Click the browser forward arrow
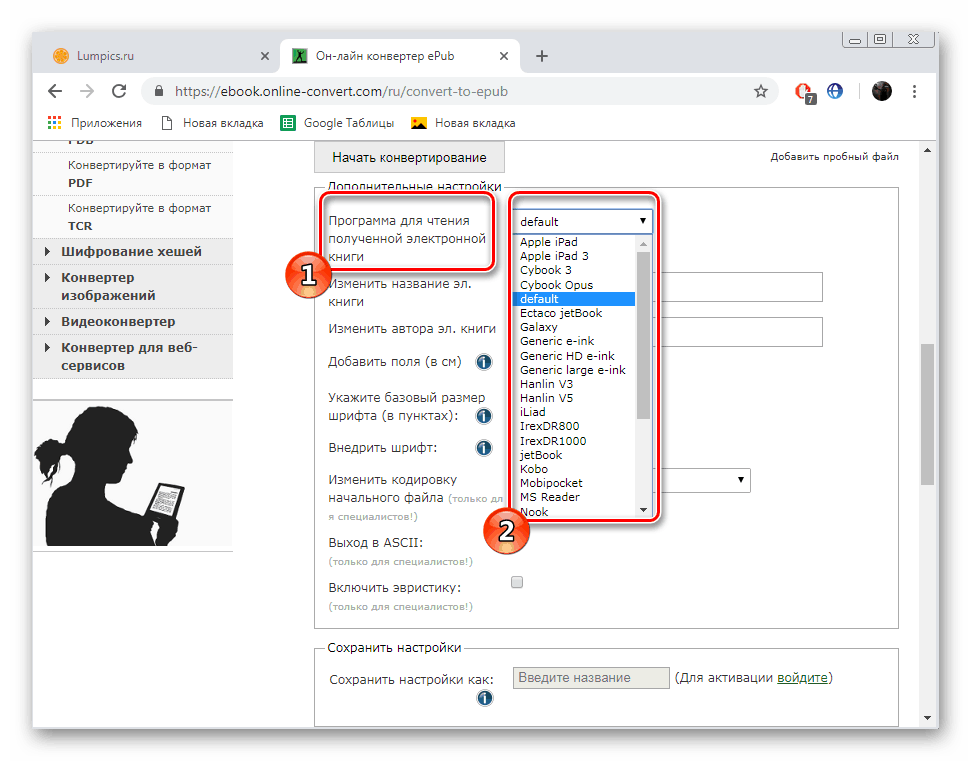The image size is (971, 761). [87, 92]
